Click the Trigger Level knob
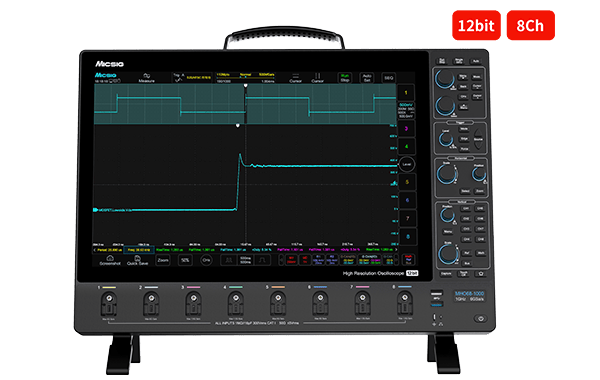Image resolution: width=600 pixels, height=380 pixels. [445, 140]
